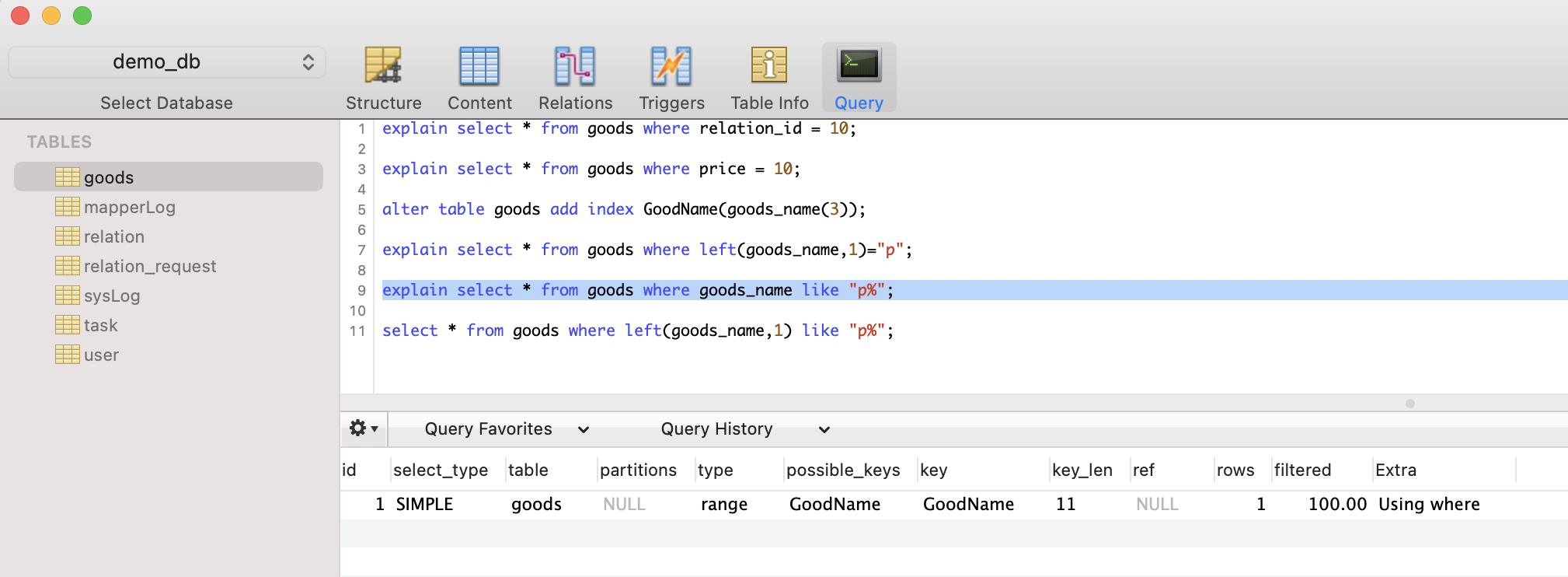
Task: Click the highlighted goods_name like query line
Action: click(638, 290)
